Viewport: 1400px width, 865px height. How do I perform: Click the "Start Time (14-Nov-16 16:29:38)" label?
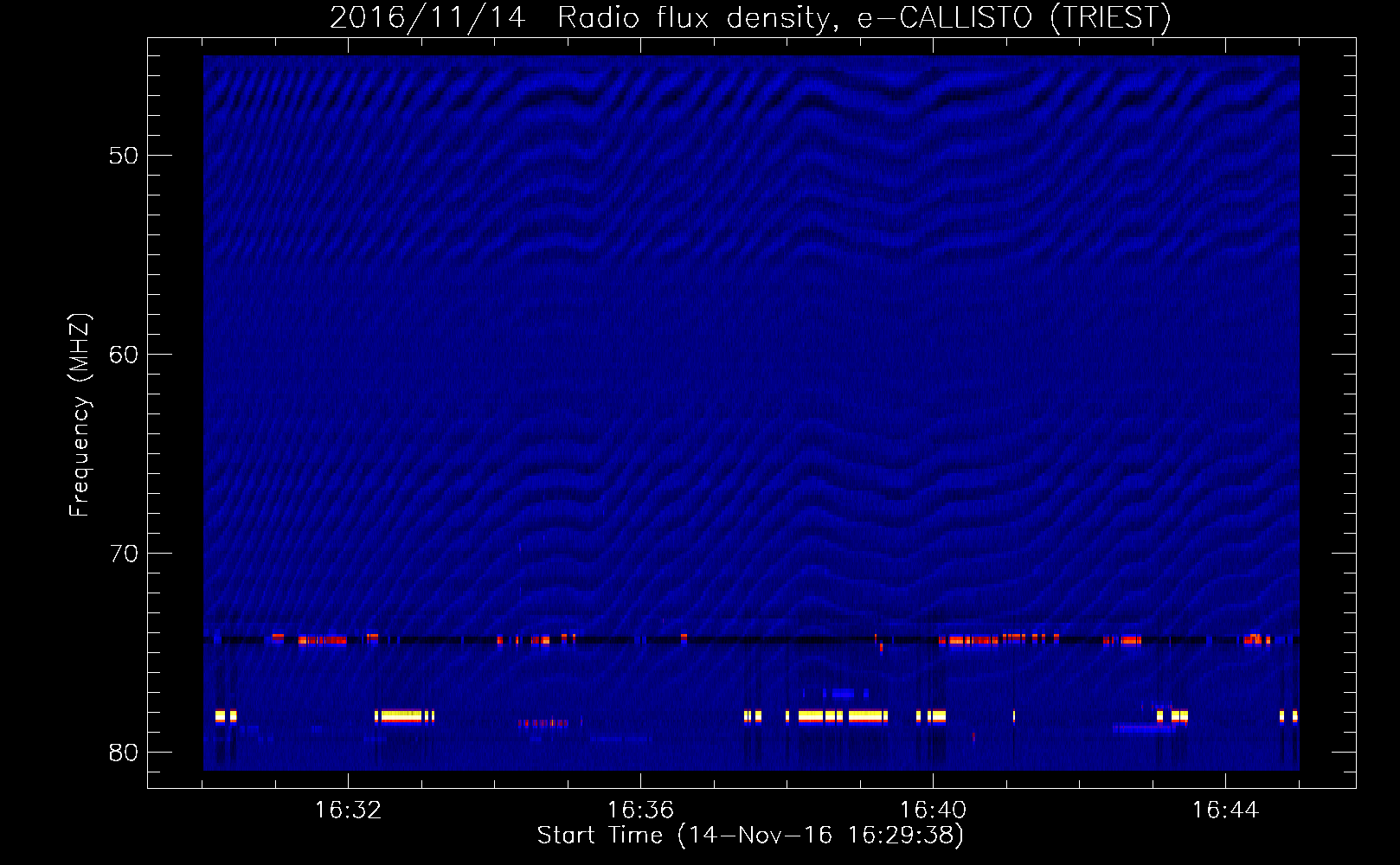pyautogui.click(x=750, y=836)
